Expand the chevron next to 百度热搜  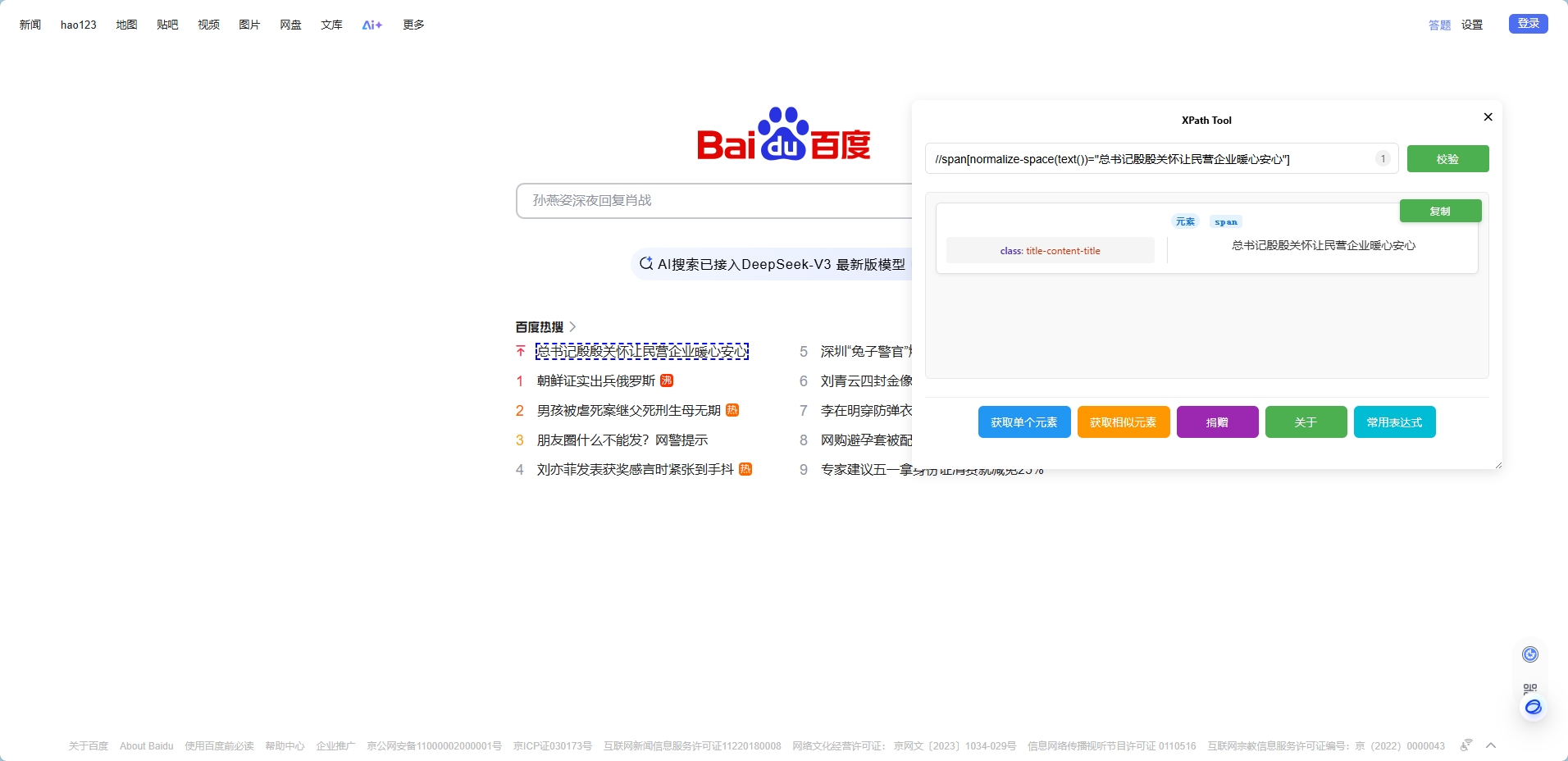(572, 326)
